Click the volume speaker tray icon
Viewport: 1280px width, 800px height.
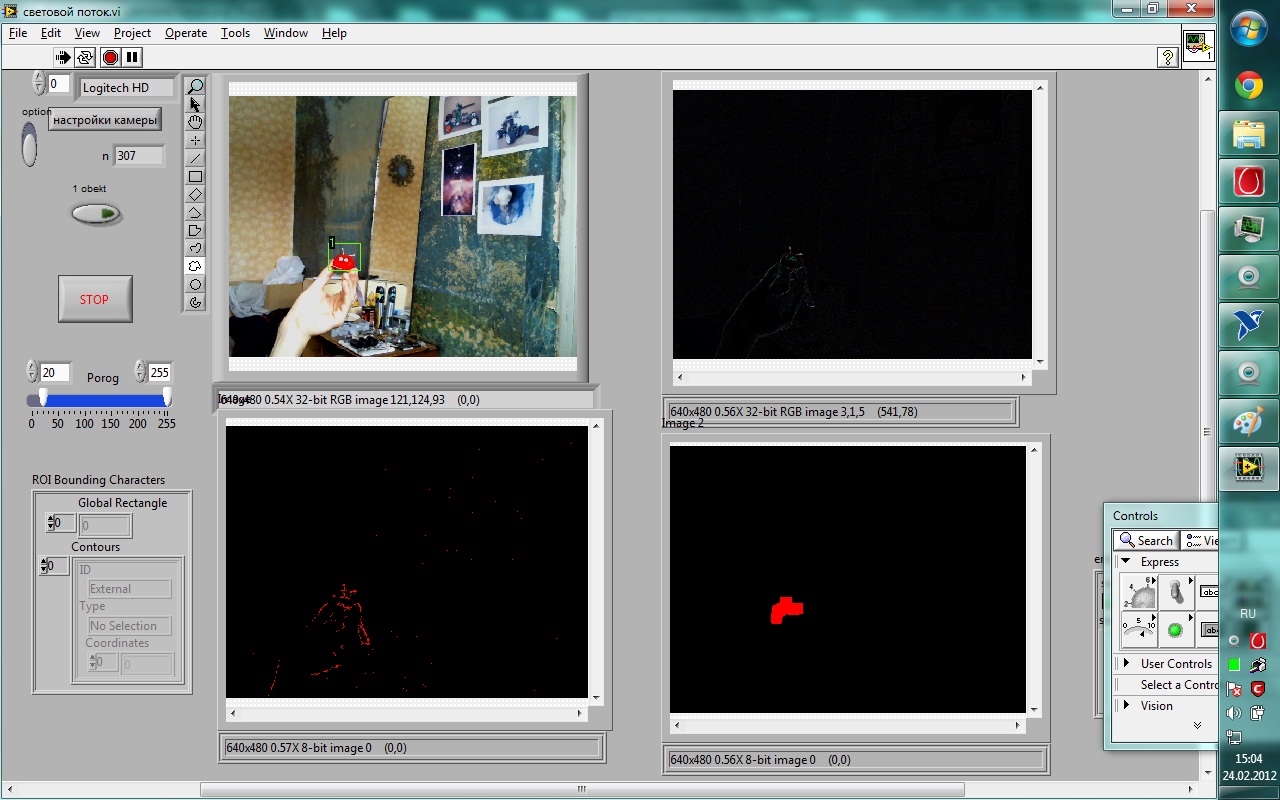coord(1234,713)
